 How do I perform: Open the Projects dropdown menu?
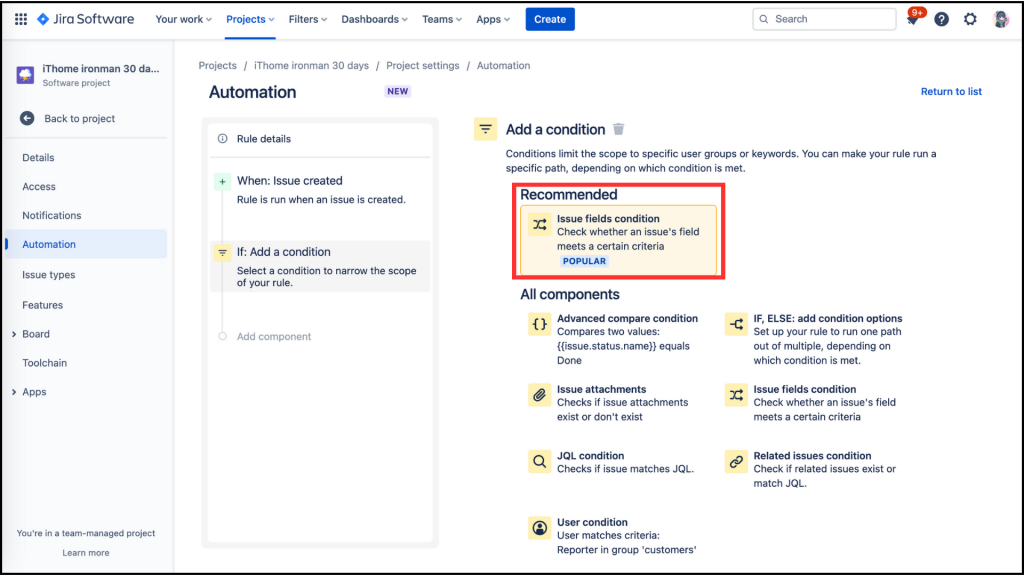point(250,20)
